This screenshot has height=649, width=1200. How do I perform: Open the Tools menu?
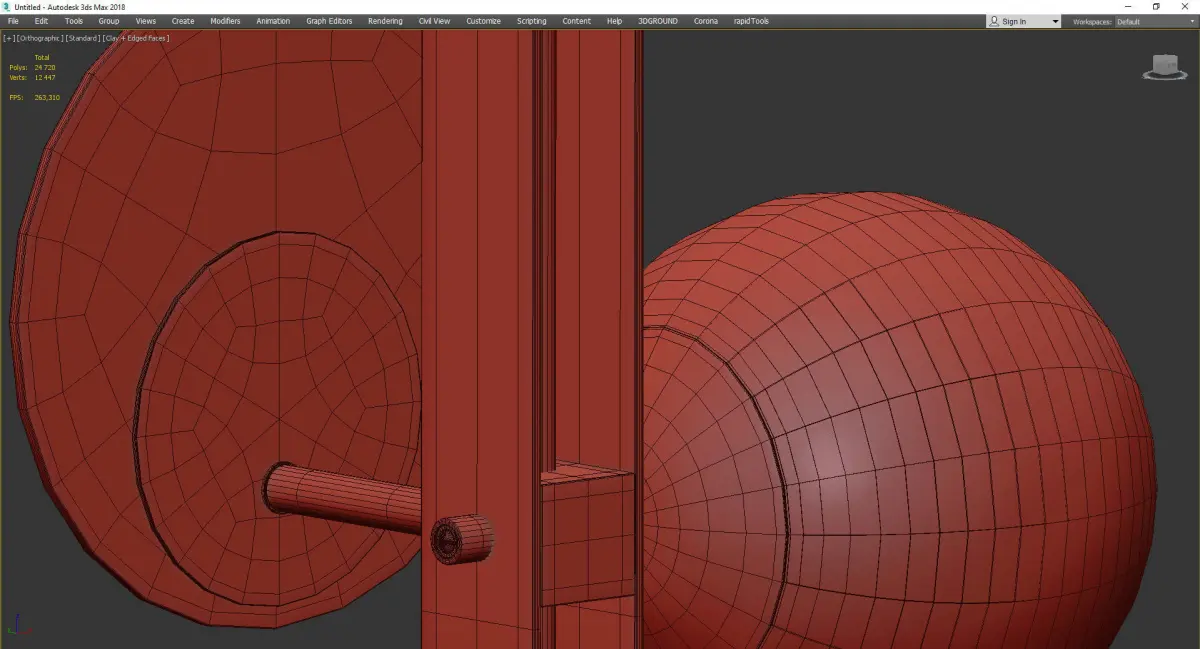[x=74, y=21]
